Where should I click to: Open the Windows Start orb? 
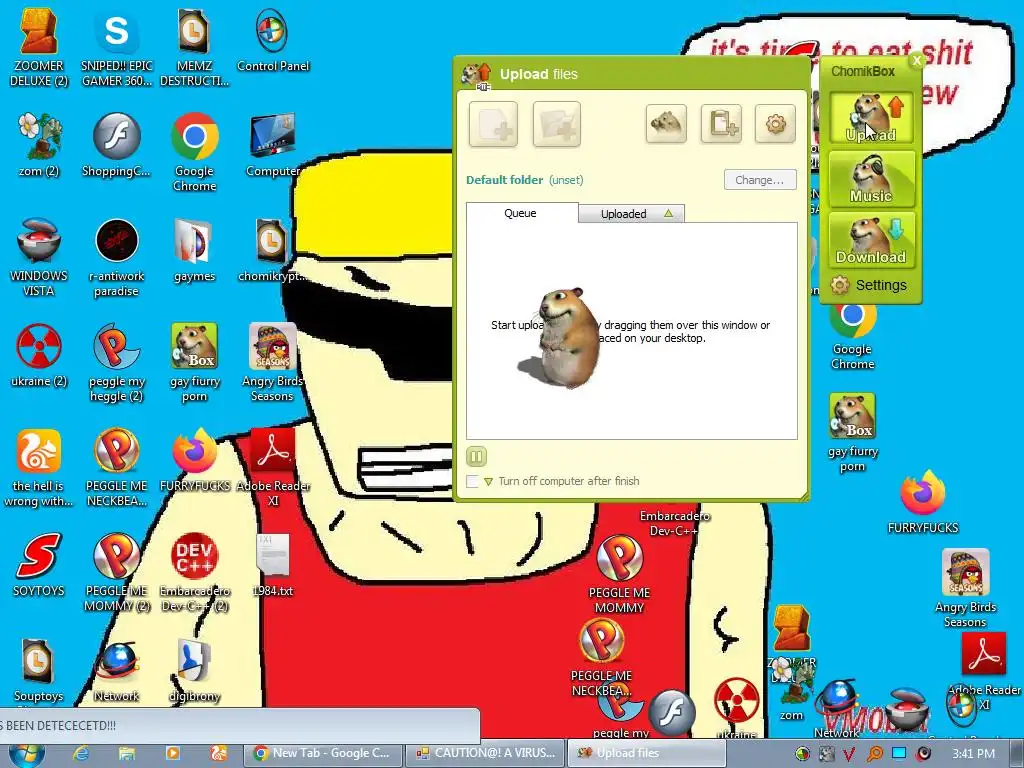(x=27, y=754)
